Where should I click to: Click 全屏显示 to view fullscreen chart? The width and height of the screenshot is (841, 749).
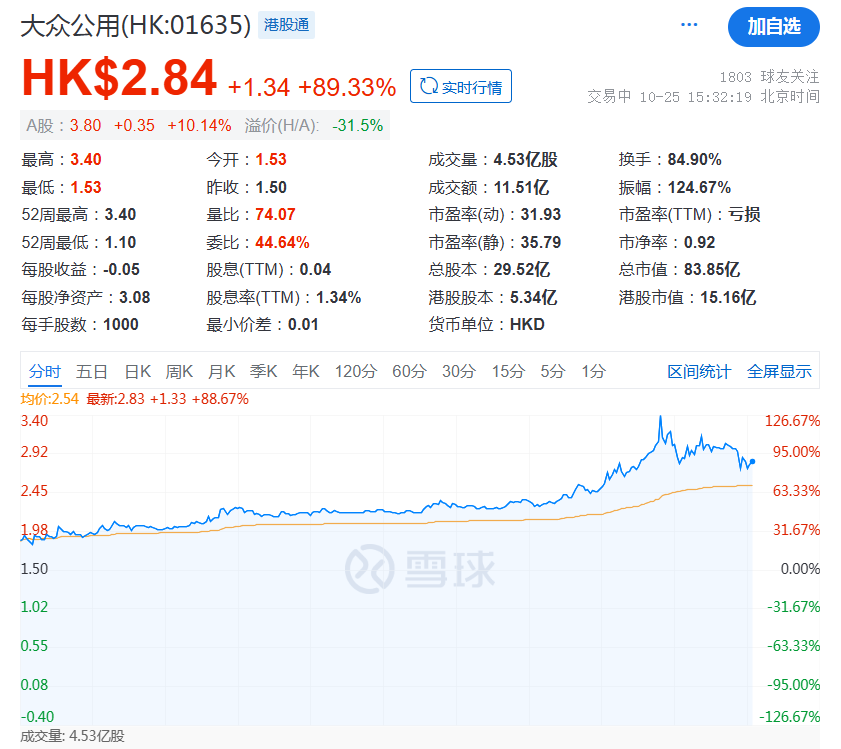(779, 371)
